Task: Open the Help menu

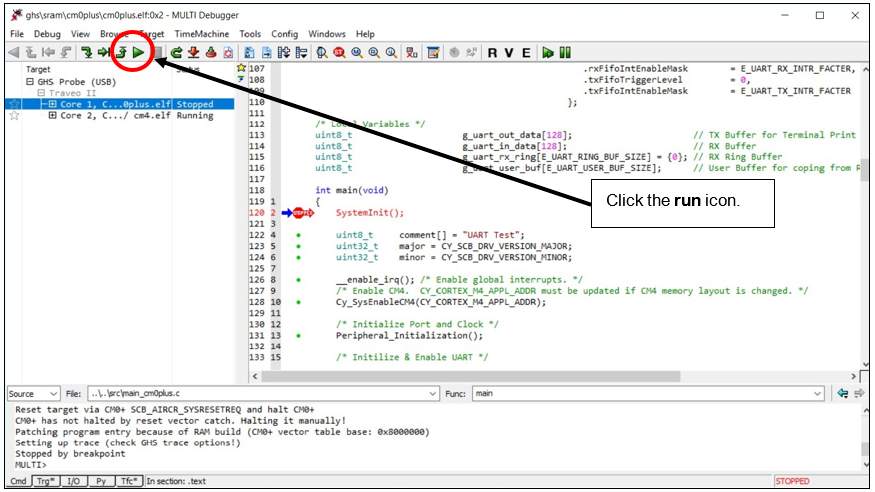Action: pyautogui.click(x=365, y=33)
